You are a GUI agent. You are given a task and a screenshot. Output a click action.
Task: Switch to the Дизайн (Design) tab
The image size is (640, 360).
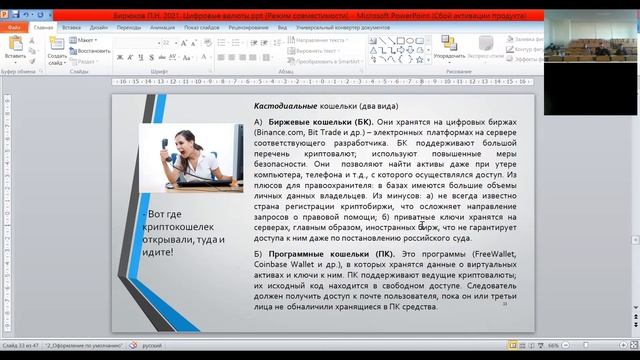(x=99, y=27)
